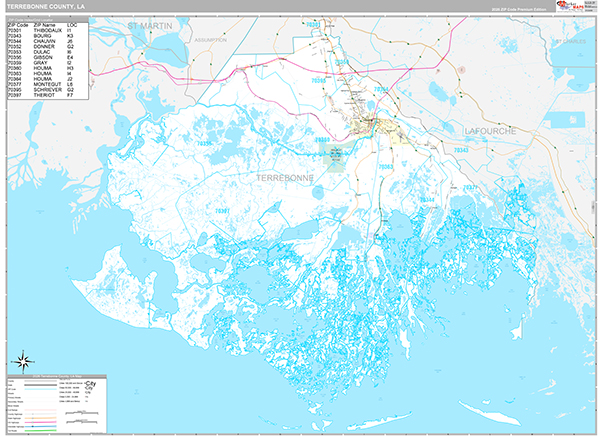This screenshot has width=600, height=436.
Task: Click the ASSUMPTION county label on the map
Action: (210, 40)
